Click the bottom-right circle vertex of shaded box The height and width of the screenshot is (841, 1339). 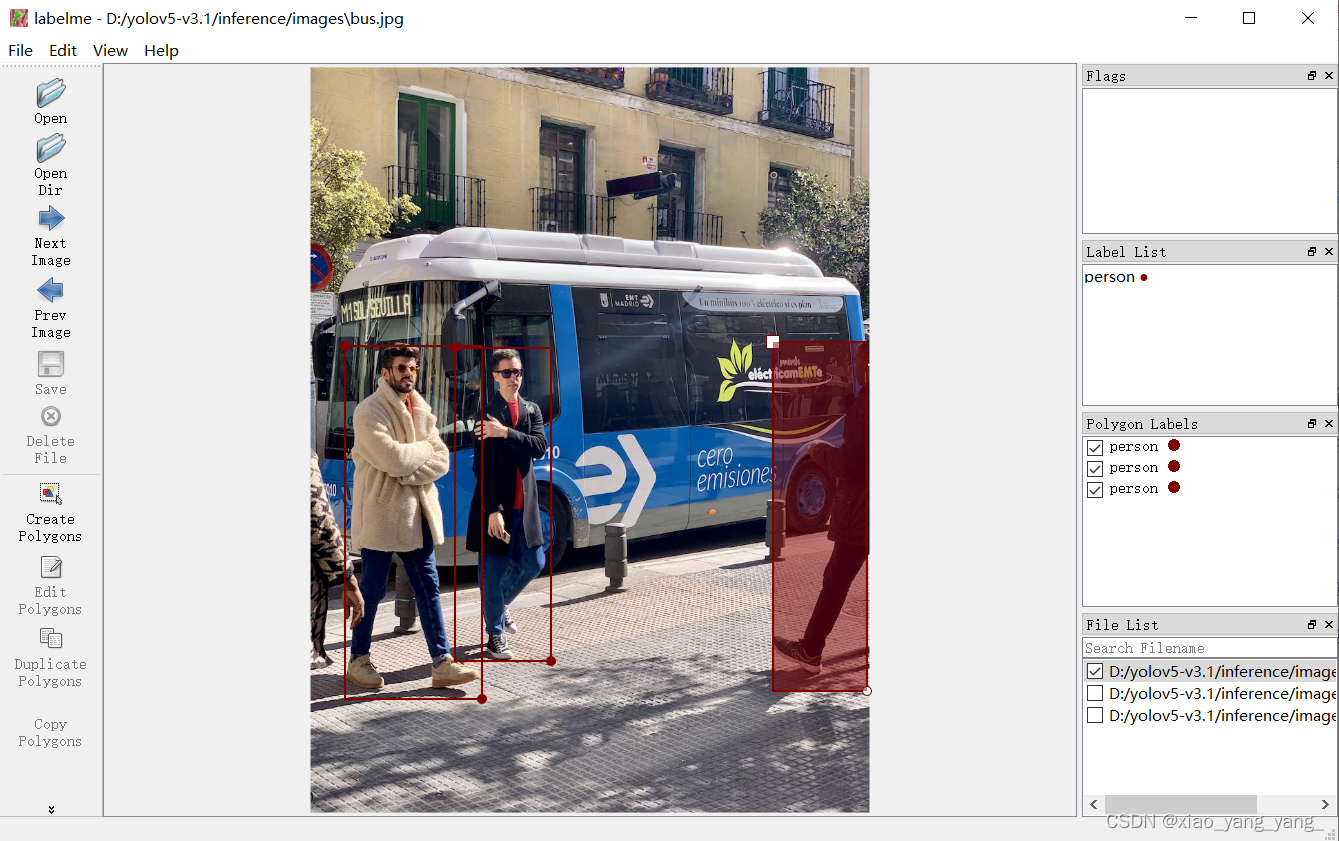tap(867, 691)
